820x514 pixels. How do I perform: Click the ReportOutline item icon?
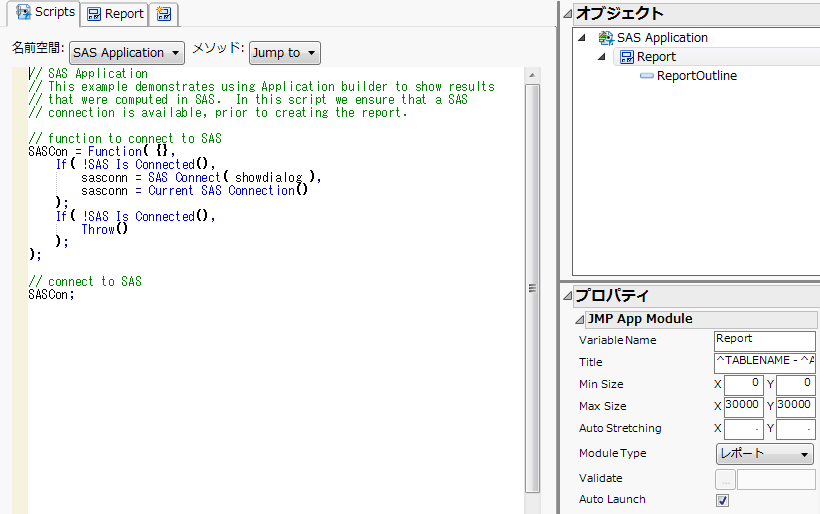(x=647, y=76)
